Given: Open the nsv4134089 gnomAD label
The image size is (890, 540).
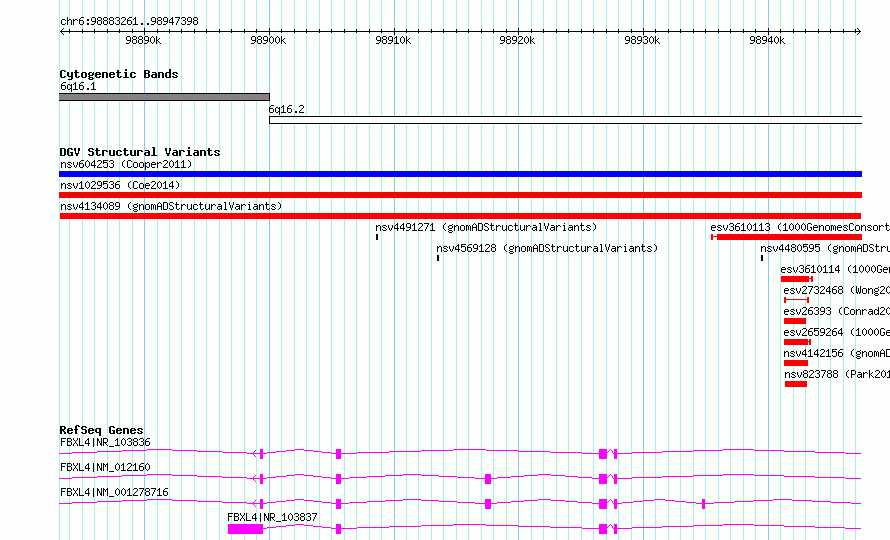Looking at the screenshot, I should [171, 206].
